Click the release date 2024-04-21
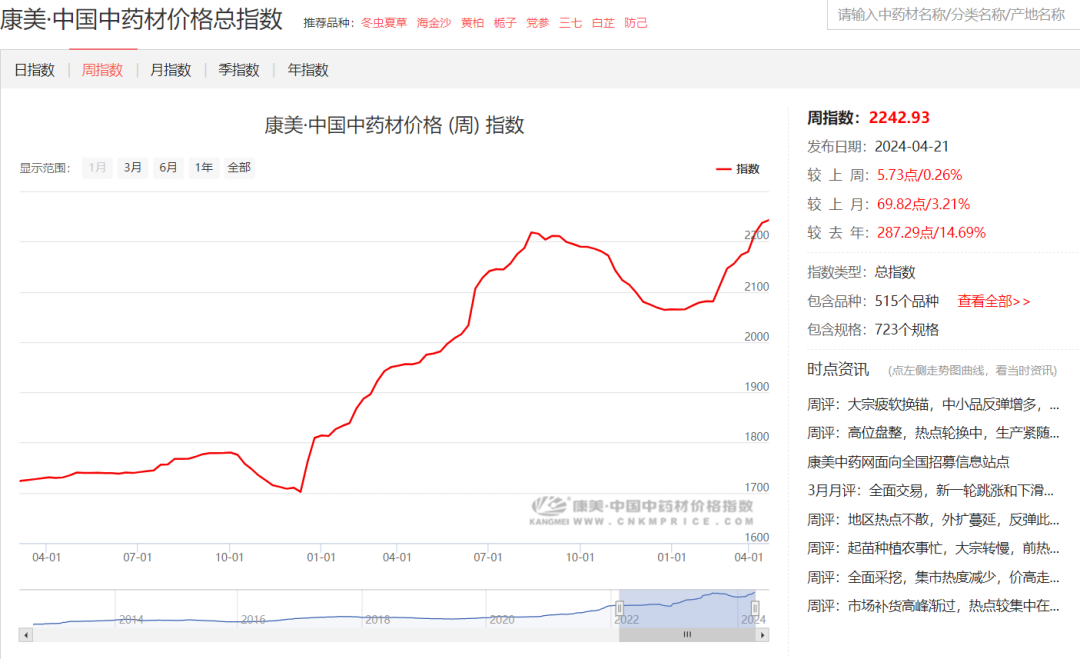 [911, 147]
